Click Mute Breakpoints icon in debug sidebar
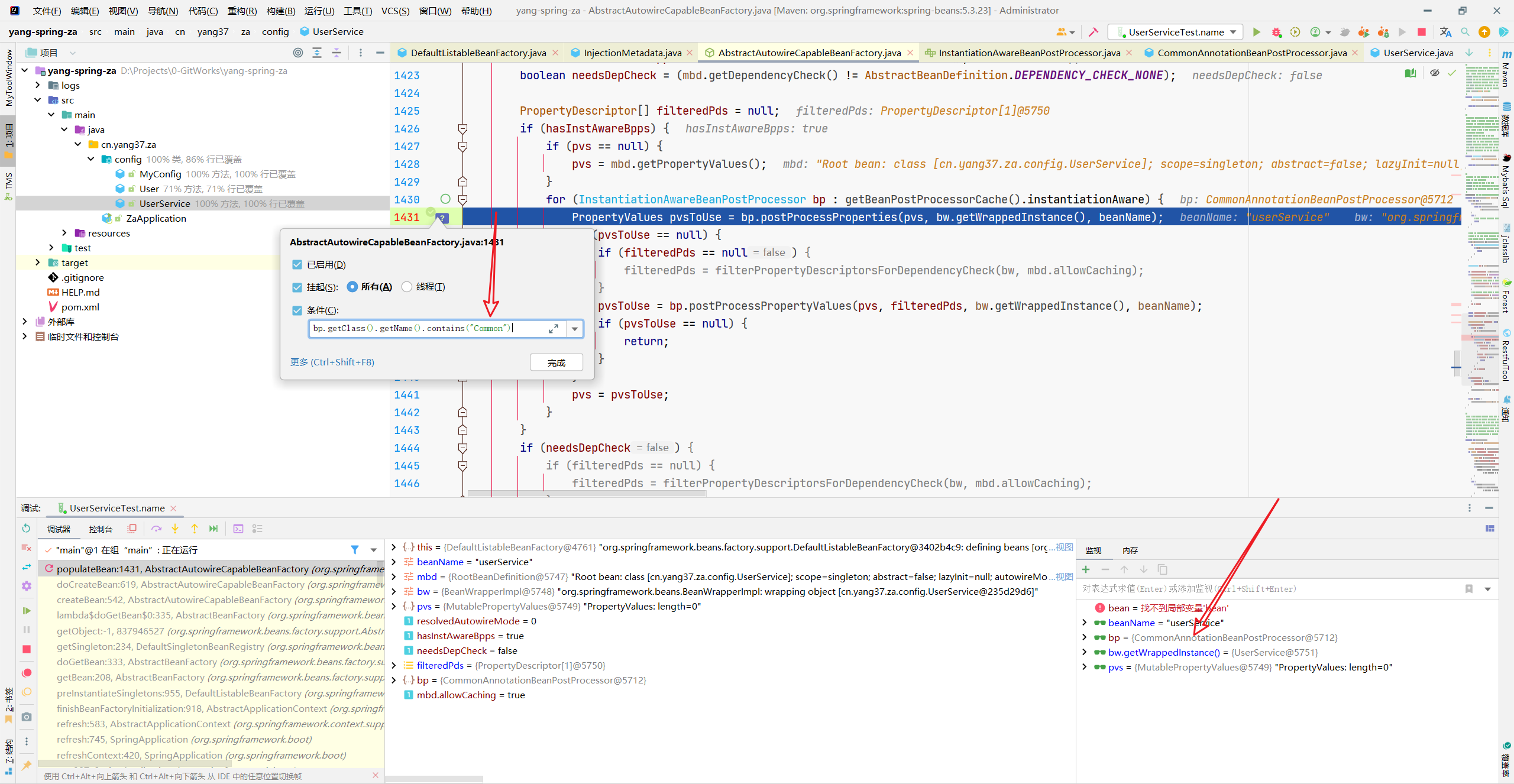The image size is (1514, 784). [x=26, y=692]
